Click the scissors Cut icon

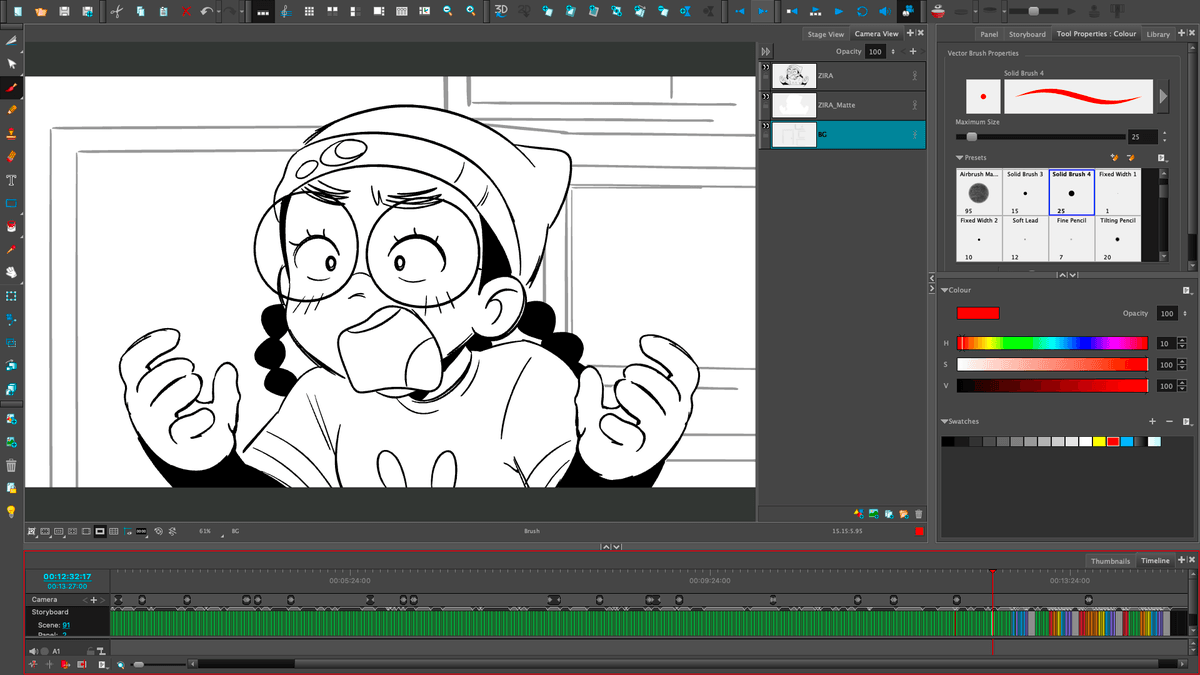pyautogui.click(x=116, y=11)
